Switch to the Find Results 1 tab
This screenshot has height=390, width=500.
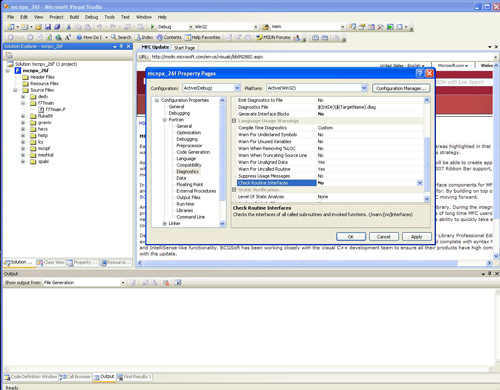134,377
